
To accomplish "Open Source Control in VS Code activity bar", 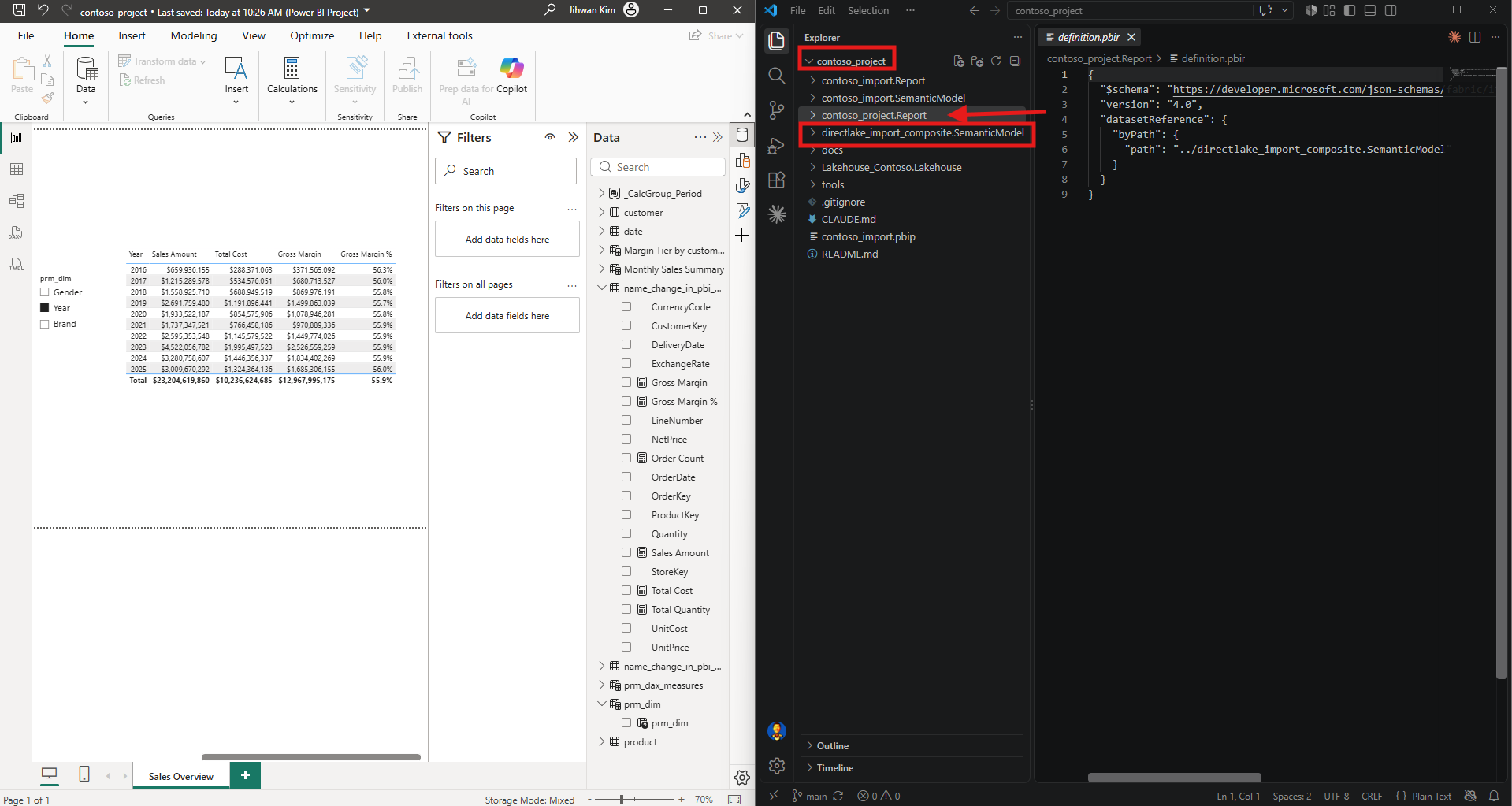I will 777,110.
